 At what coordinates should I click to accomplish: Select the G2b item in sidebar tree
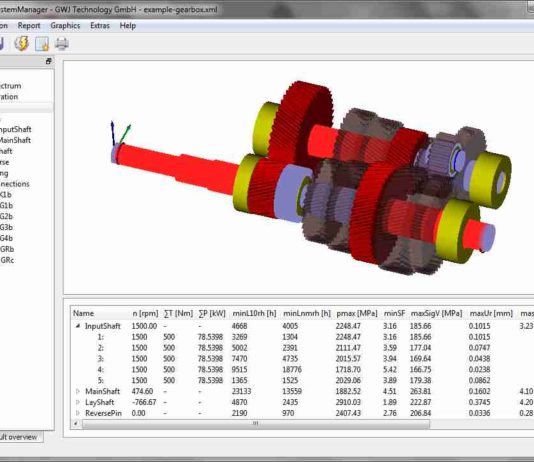(x=6, y=216)
